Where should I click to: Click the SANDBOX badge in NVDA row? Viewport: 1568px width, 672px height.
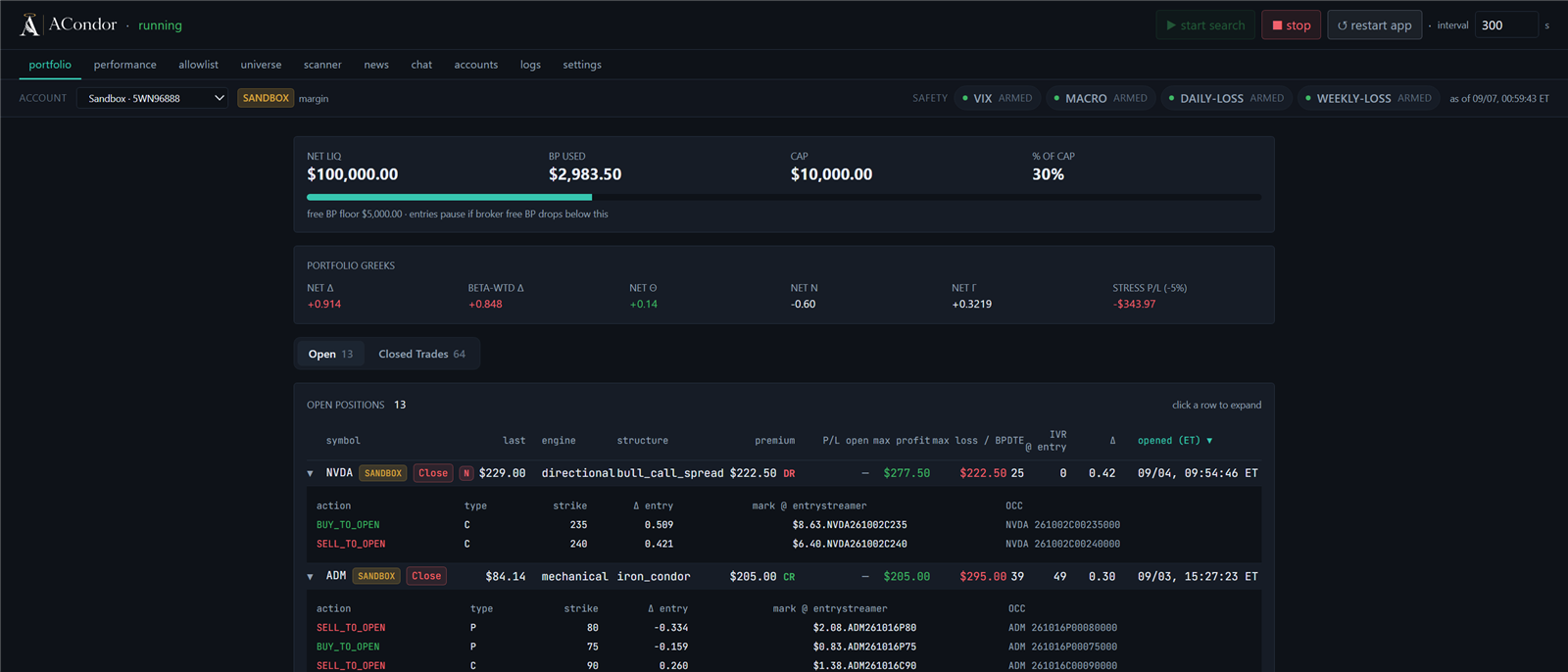pos(383,473)
